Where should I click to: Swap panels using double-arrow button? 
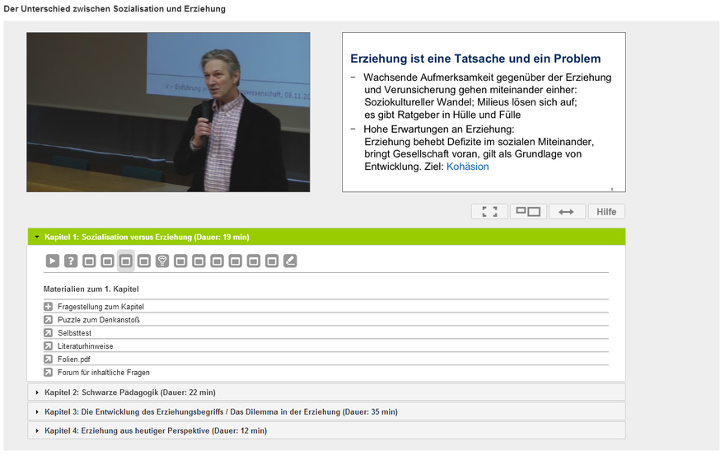click(x=566, y=212)
